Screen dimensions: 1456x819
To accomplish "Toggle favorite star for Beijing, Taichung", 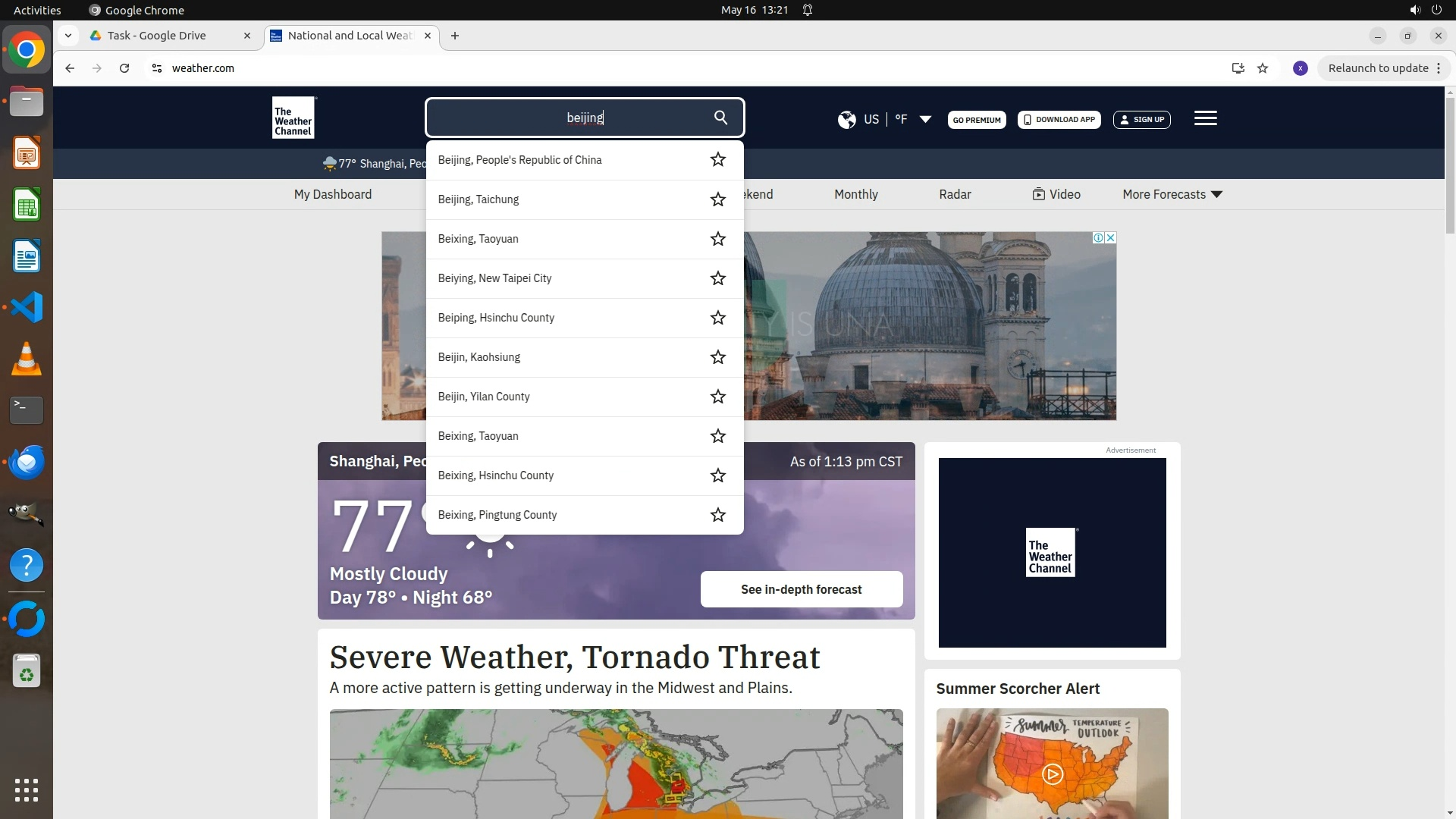I will click(717, 199).
